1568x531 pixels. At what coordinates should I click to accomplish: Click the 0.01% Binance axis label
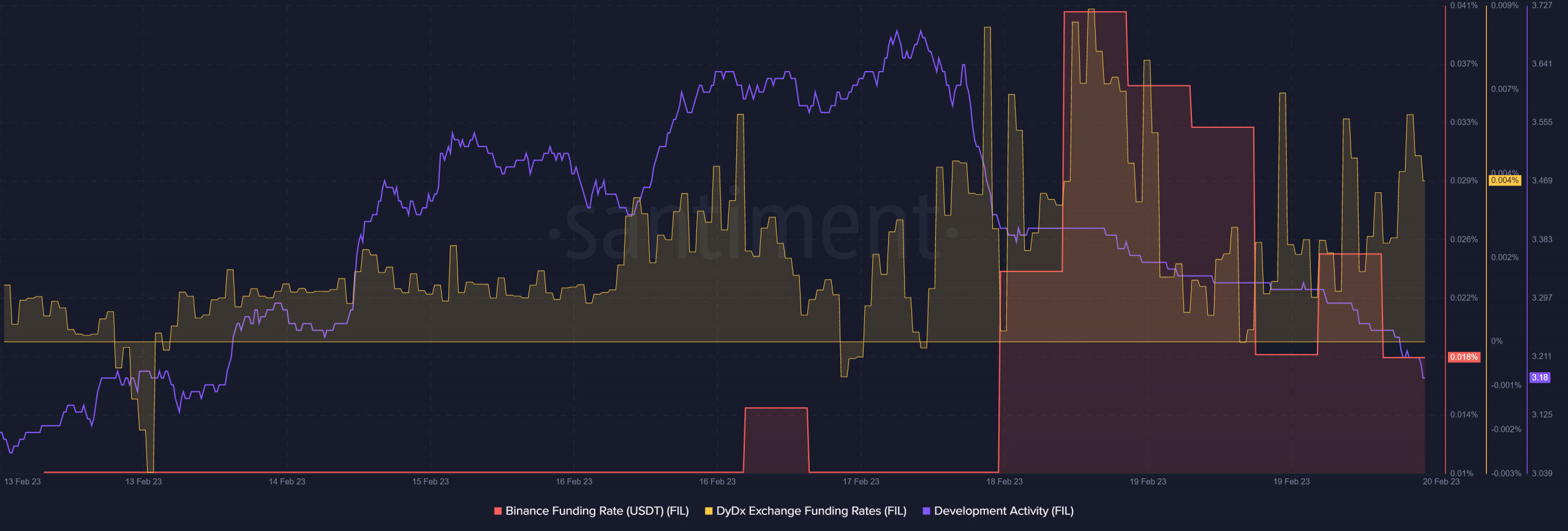pos(1462,473)
